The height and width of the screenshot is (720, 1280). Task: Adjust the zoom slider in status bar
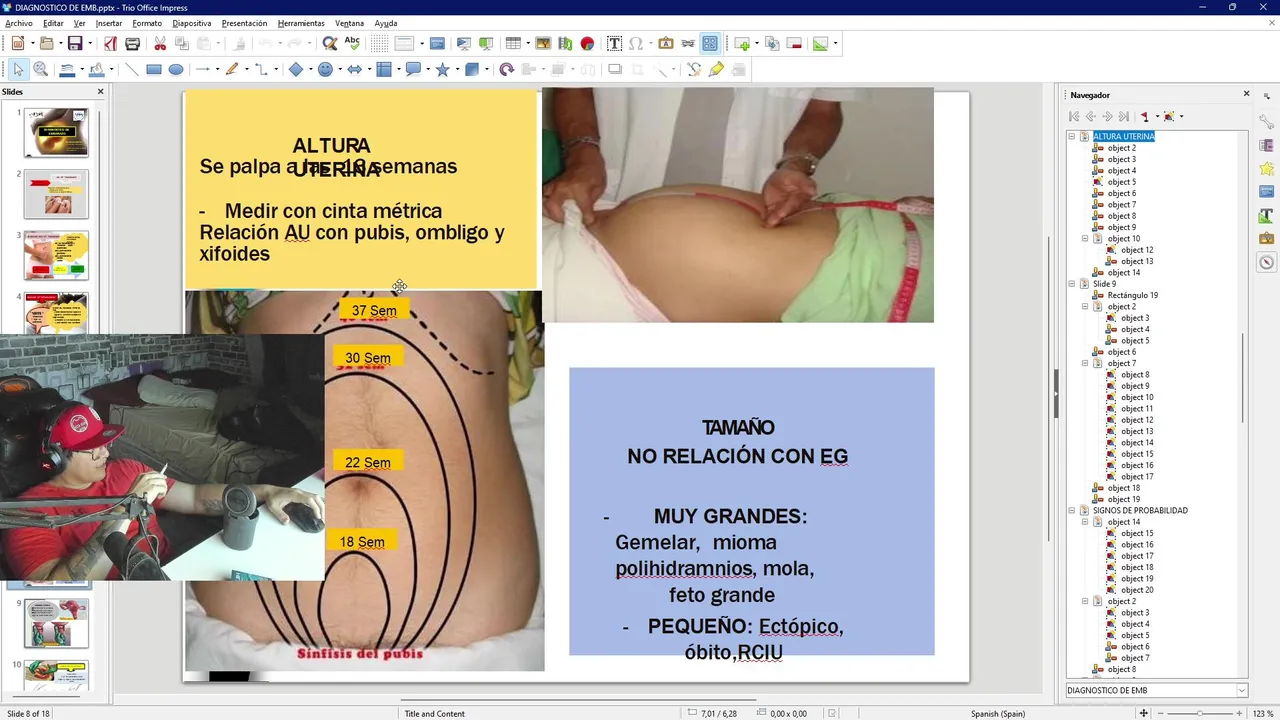point(1199,713)
